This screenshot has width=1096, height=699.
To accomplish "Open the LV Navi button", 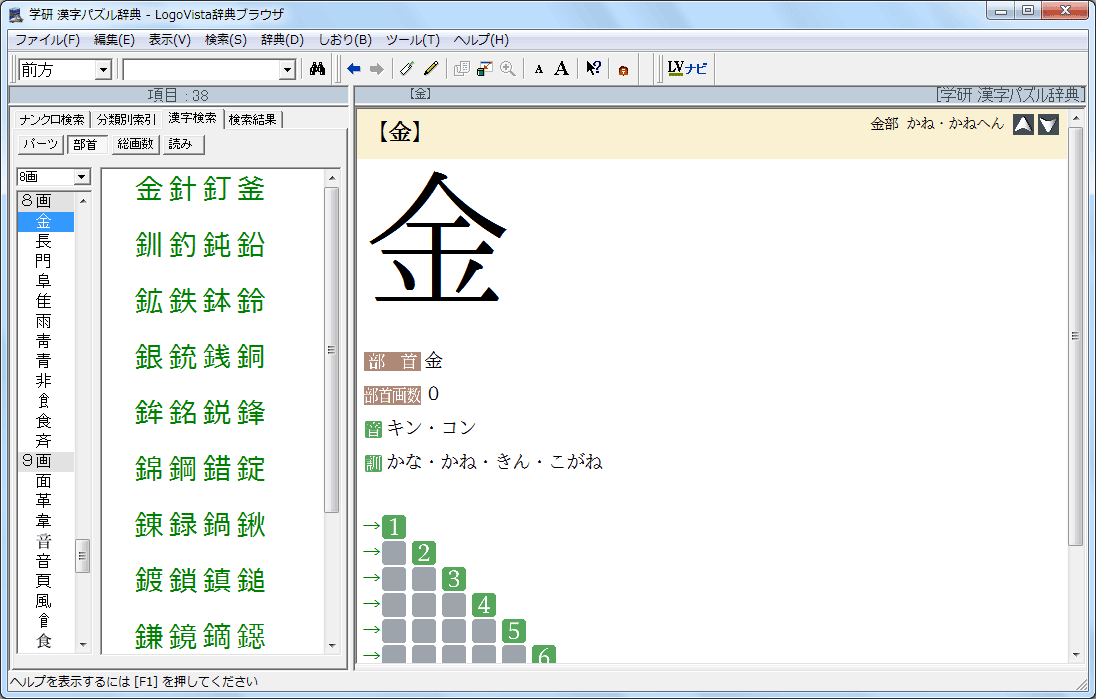I will [x=687, y=69].
